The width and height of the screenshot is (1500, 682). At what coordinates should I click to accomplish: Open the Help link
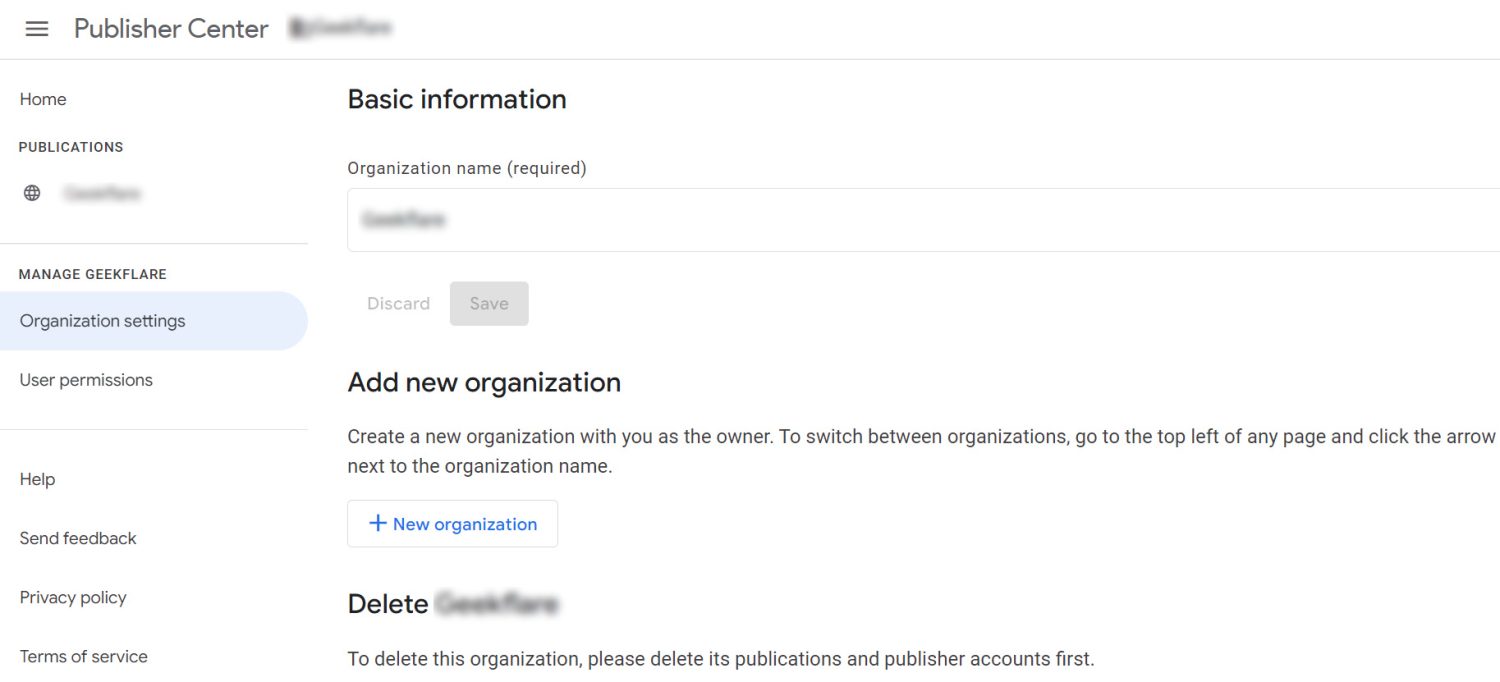pos(37,479)
